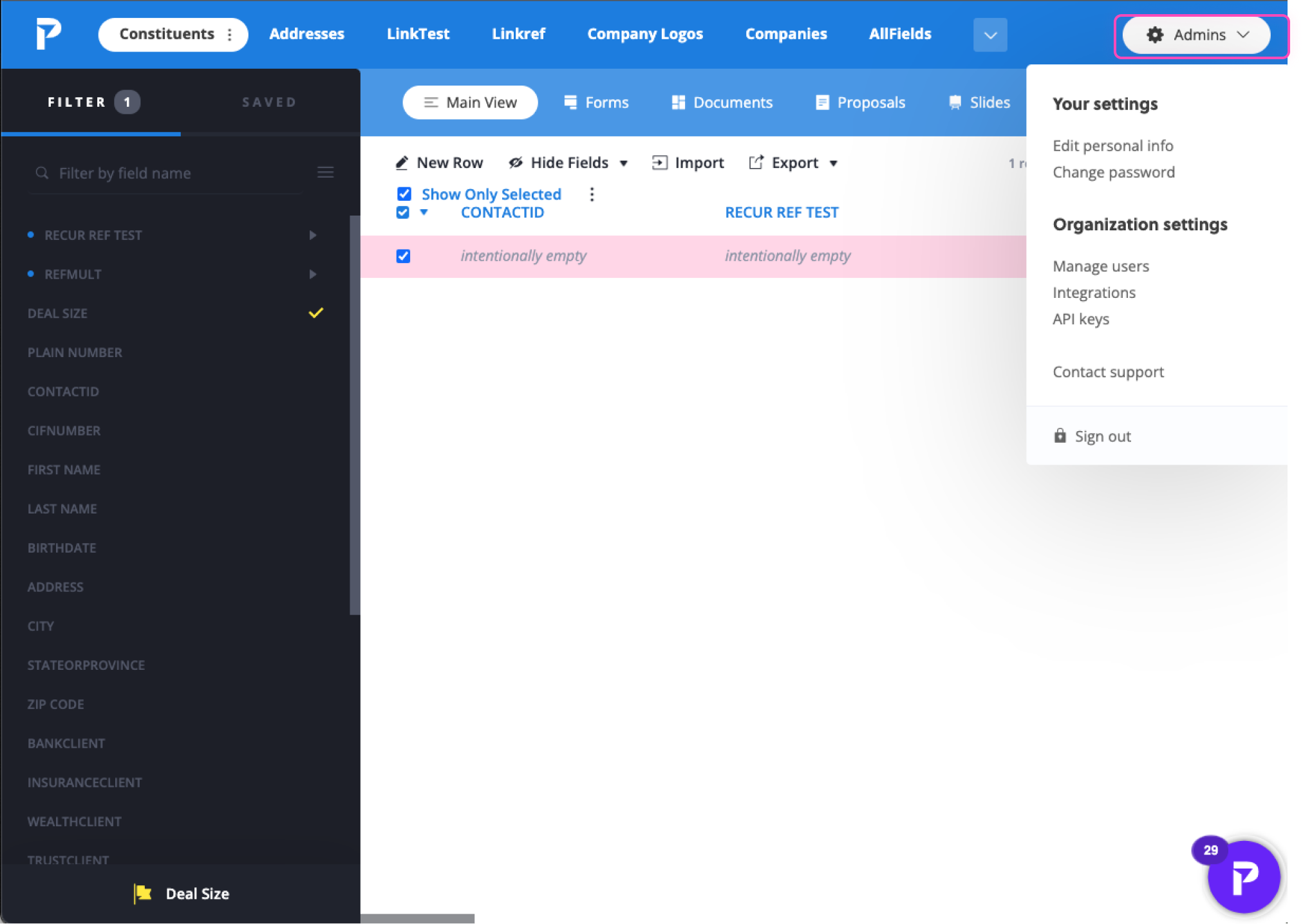1303x924 pixels.
Task: Open the more tables chevron dropdown
Action: pyautogui.click(x=989, y=35)
